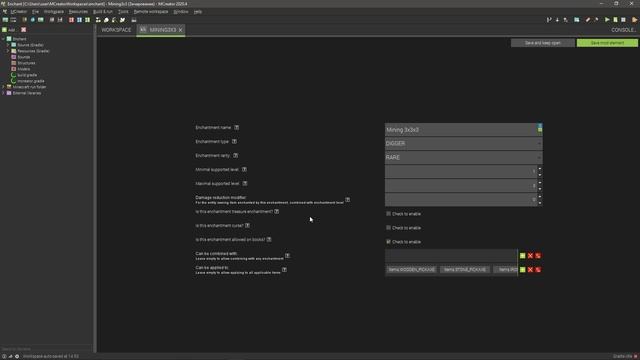Screen dimensions: 640x360
Task: Click the bird-shaped icon in main toolbar
Action: click(x=122, y=20)
